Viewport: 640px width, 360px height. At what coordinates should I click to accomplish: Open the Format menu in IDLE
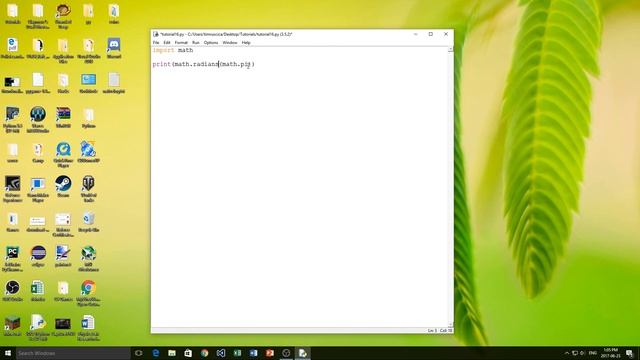pos(181,42)
